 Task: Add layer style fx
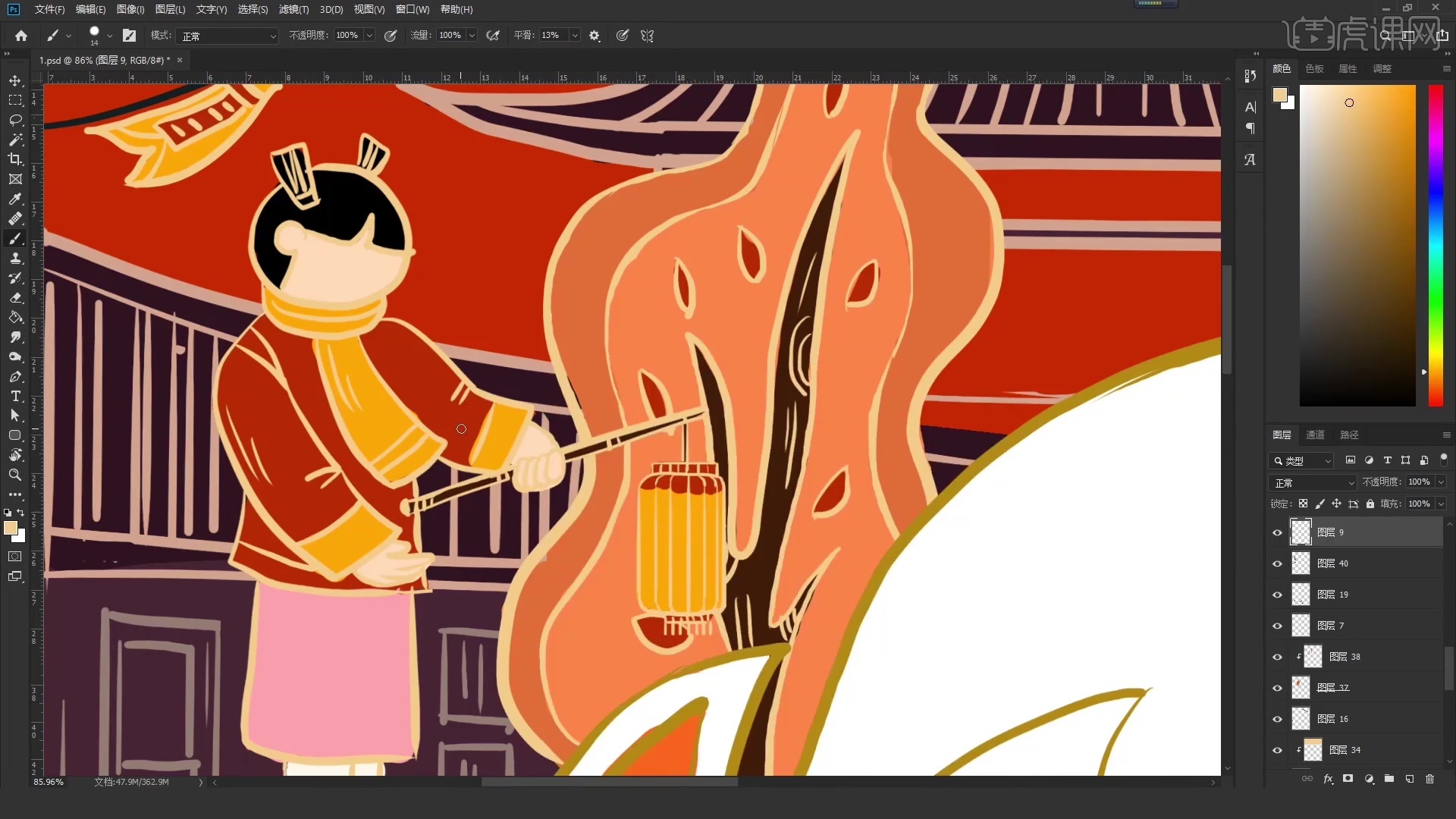pos(1328,779)
